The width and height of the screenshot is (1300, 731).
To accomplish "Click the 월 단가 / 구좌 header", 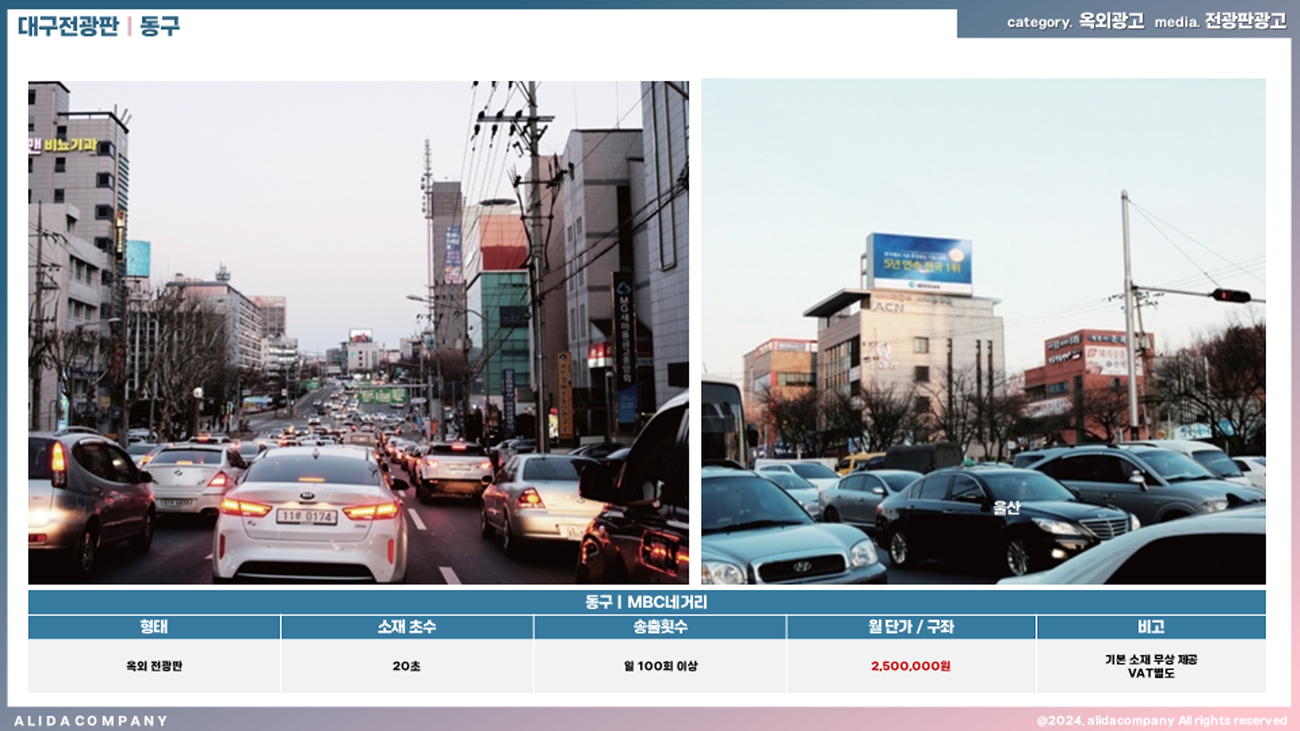I will point(910,627).
